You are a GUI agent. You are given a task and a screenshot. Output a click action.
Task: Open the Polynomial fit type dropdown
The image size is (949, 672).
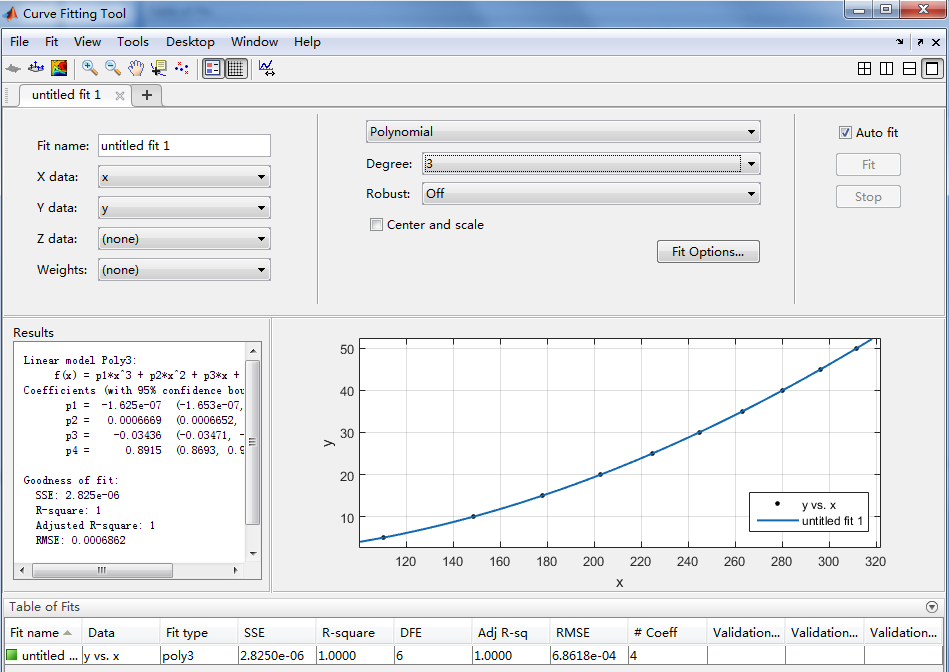coord(563,132)
